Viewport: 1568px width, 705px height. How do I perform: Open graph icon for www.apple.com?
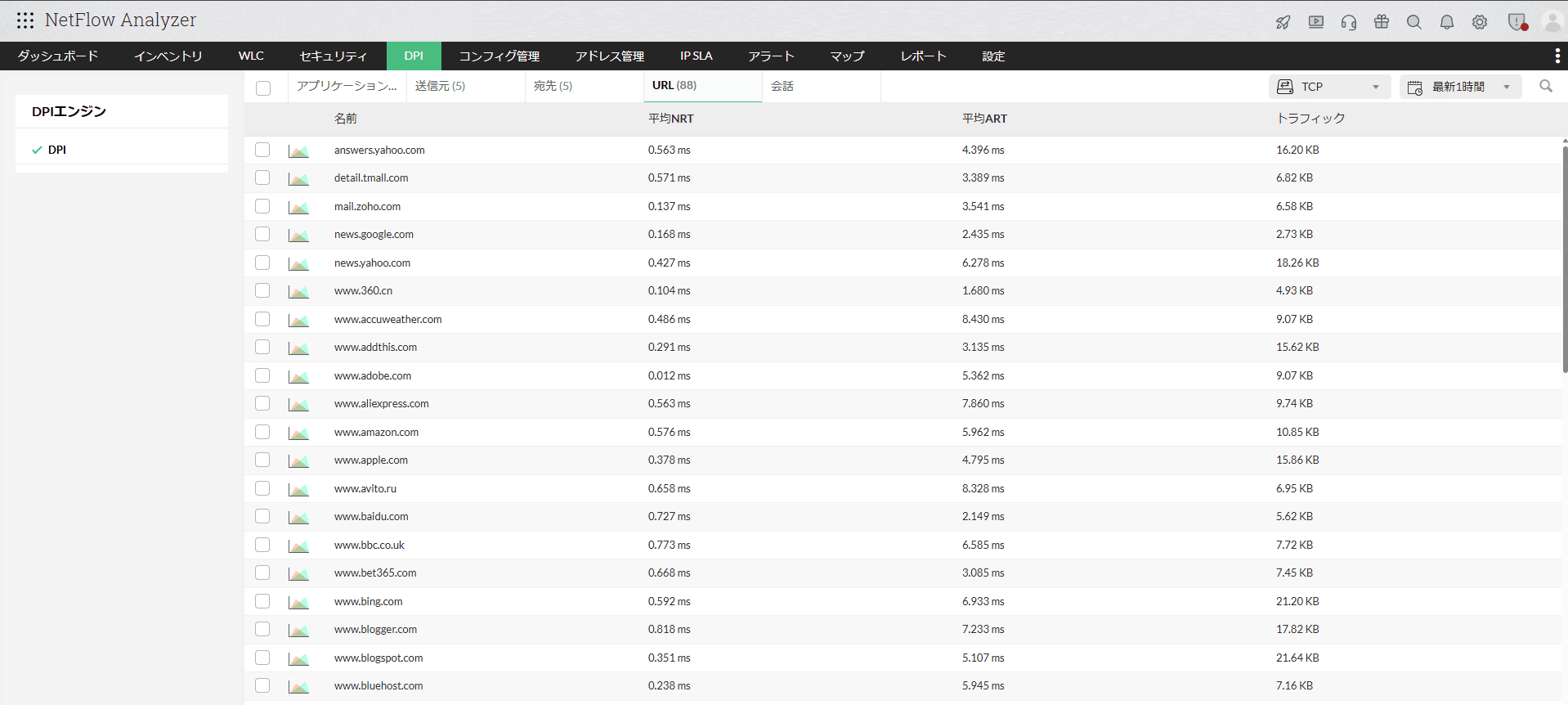tap(298, 461)
